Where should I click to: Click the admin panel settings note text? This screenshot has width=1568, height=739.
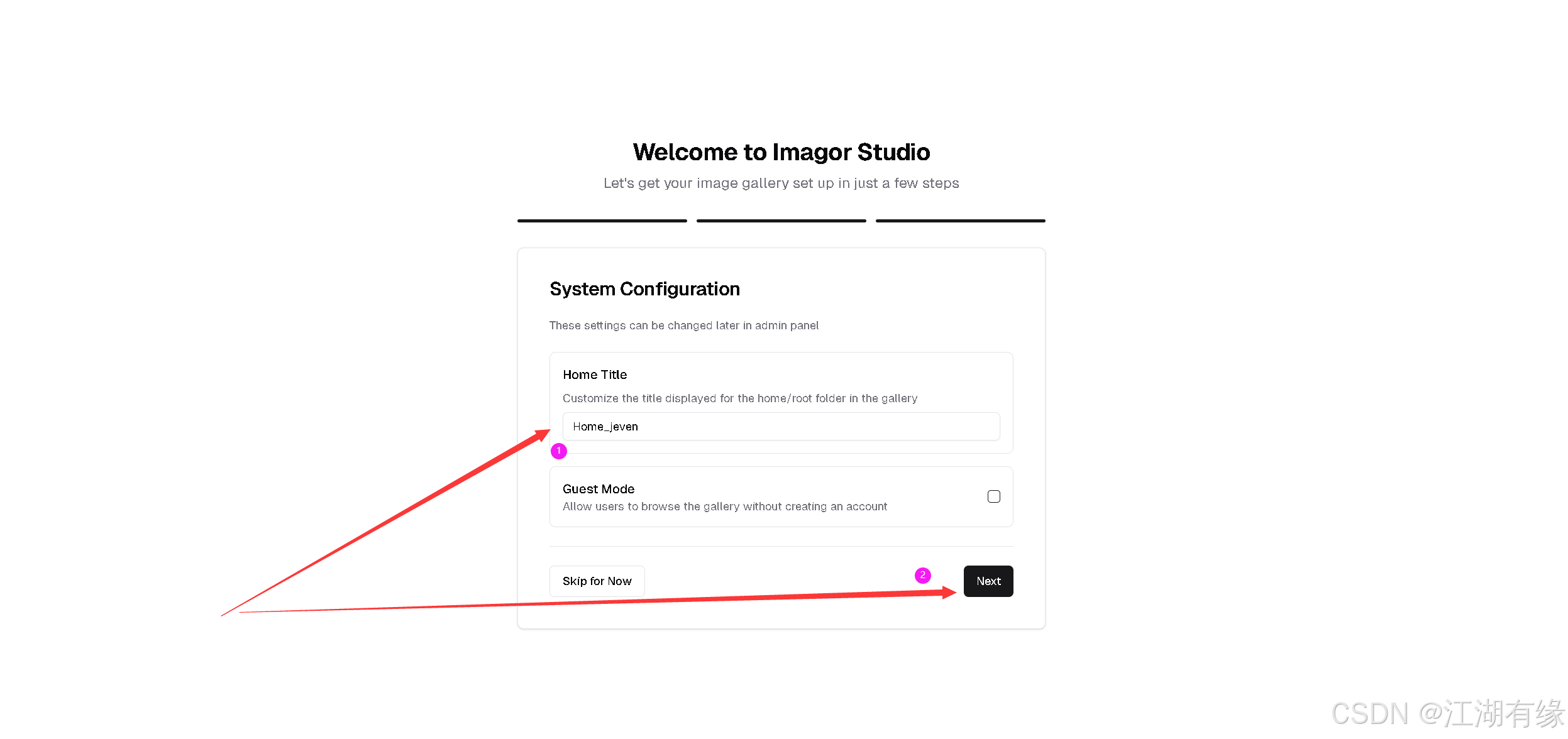point(683,326)
